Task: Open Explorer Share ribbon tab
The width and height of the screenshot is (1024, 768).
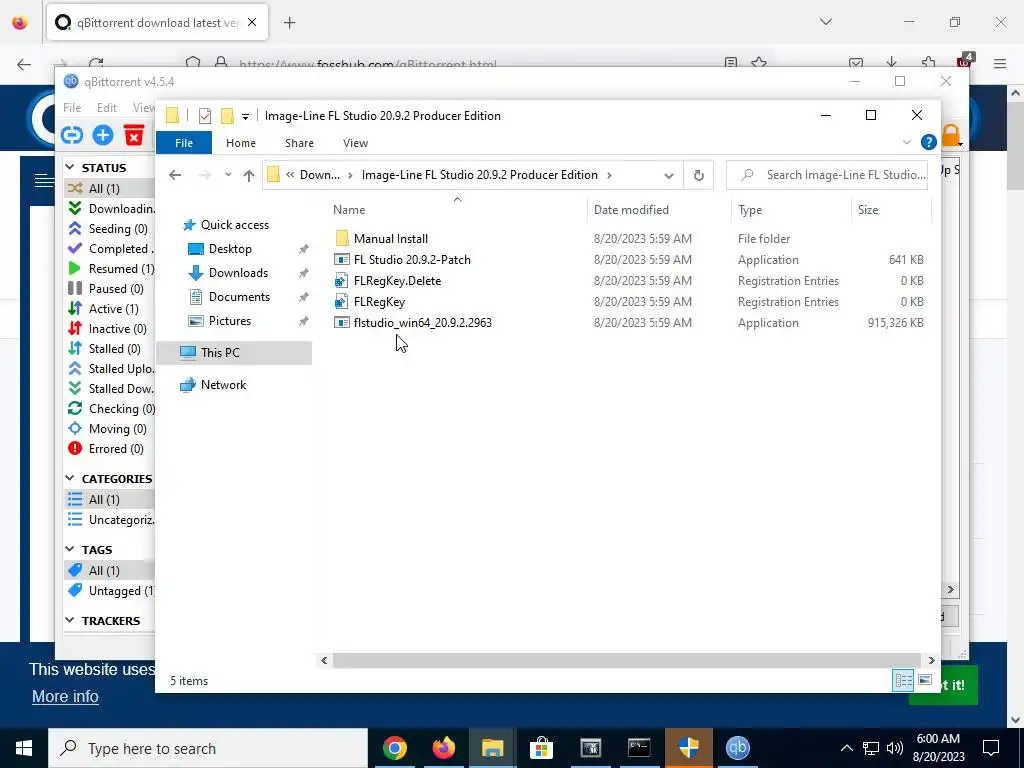Action: (299, 143)
